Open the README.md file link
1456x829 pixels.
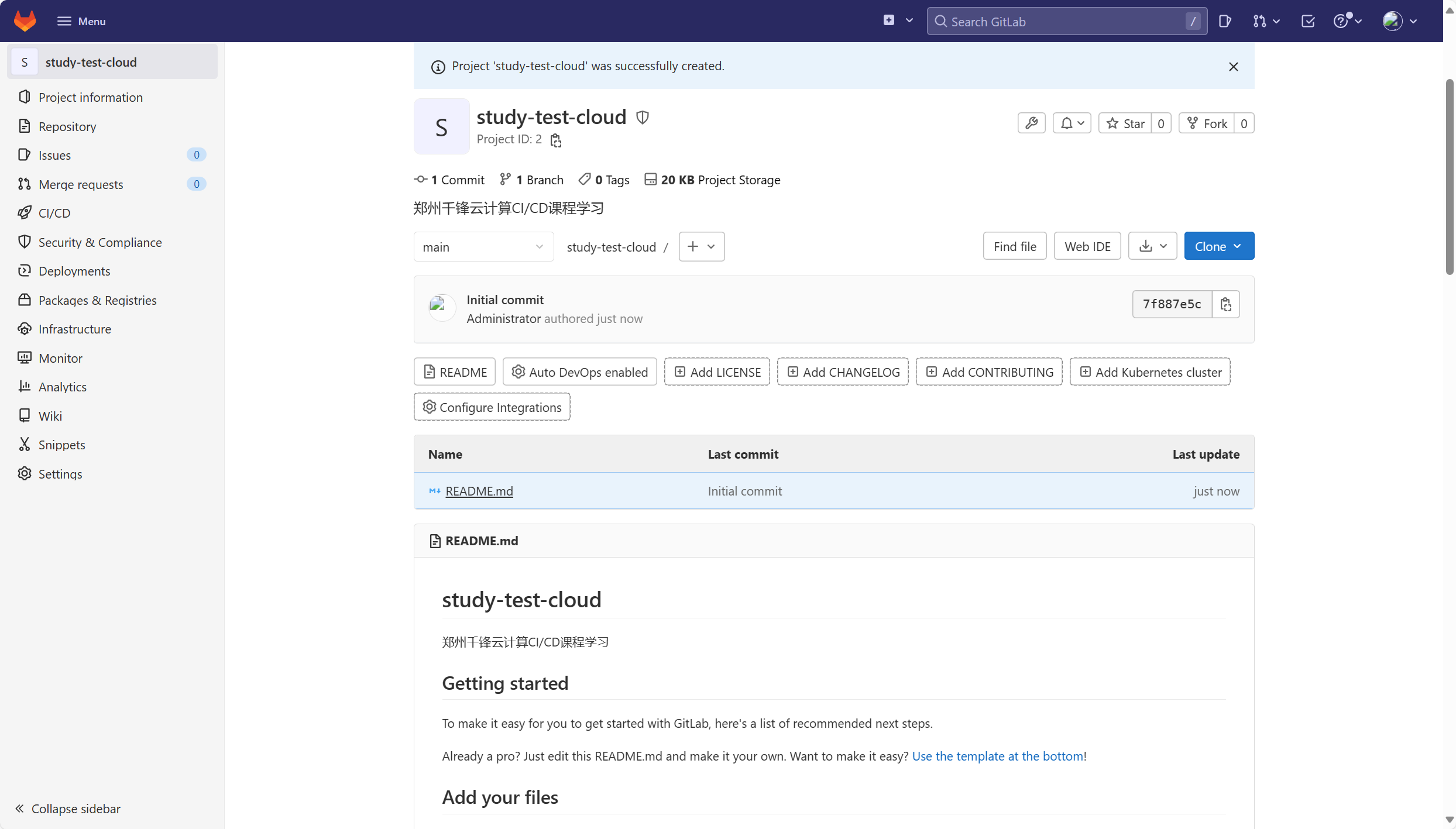[x=479, y=491]
